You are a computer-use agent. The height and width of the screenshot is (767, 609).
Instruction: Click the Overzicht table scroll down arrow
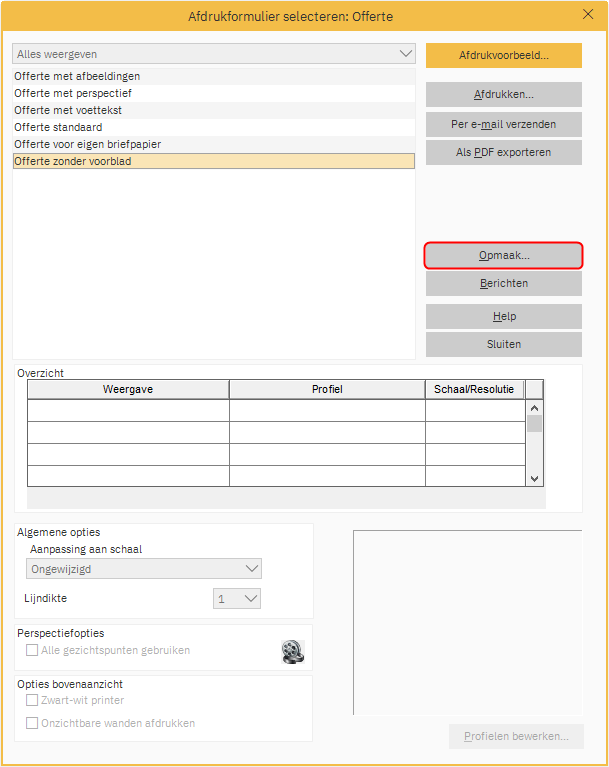point(534,479)
